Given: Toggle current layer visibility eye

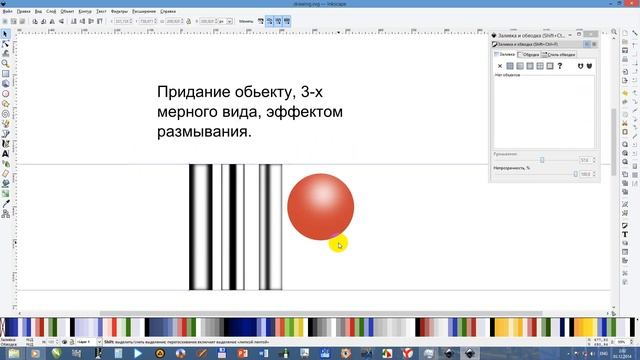Looking at the screenshot, I should pos(64,342).
